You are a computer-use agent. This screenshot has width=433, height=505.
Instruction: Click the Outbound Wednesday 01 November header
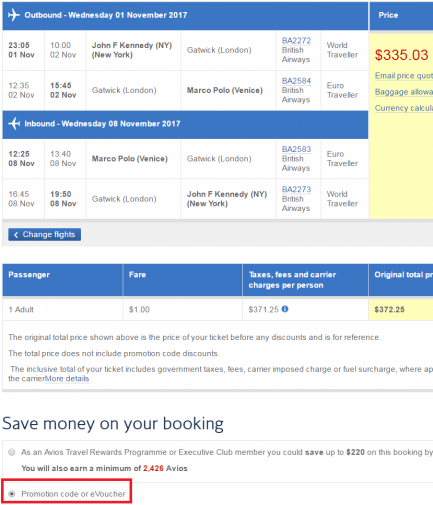coord(106,15)
